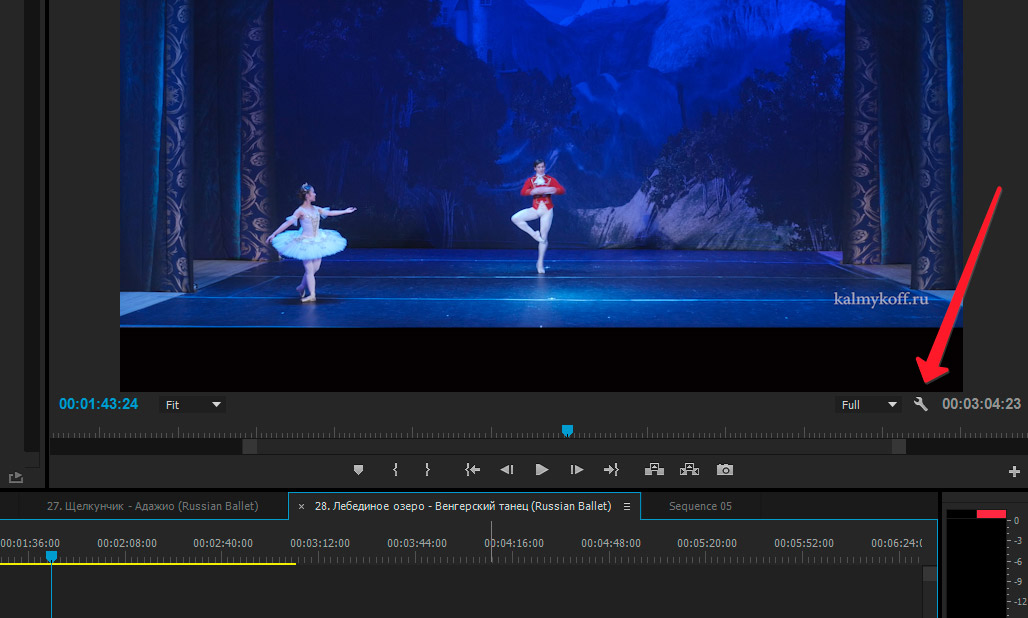Screen dimensions: 1028x618
Task: Open the Fit zoom level dropdown
Action: (192, 405)
